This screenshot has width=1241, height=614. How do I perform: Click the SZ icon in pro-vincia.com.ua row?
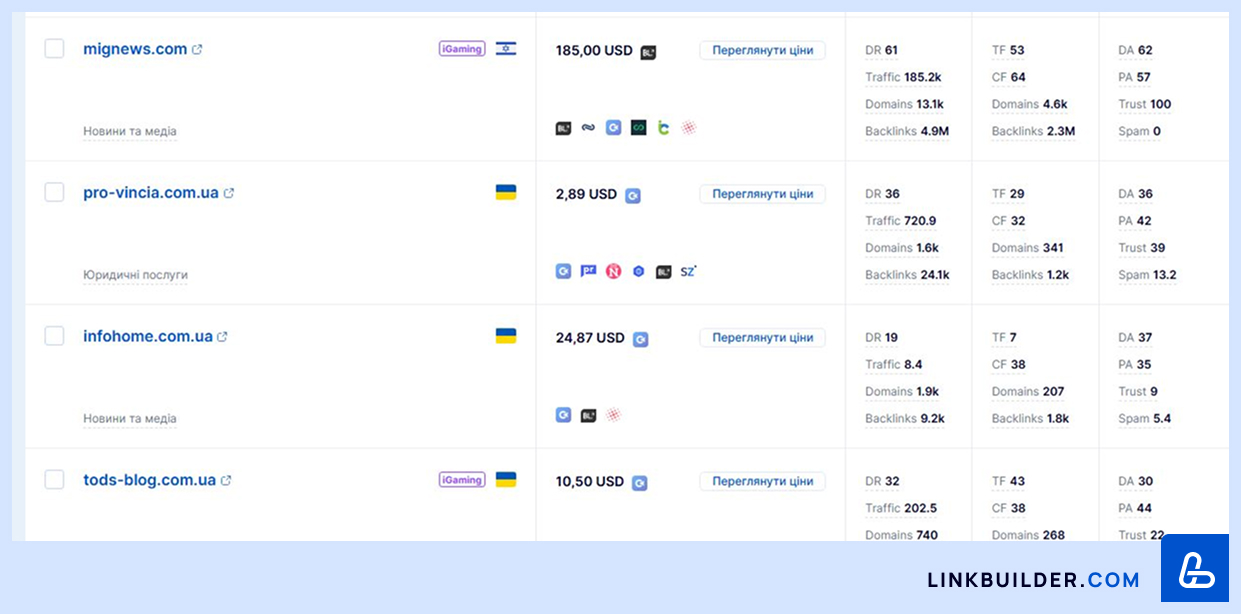(688, 271)
